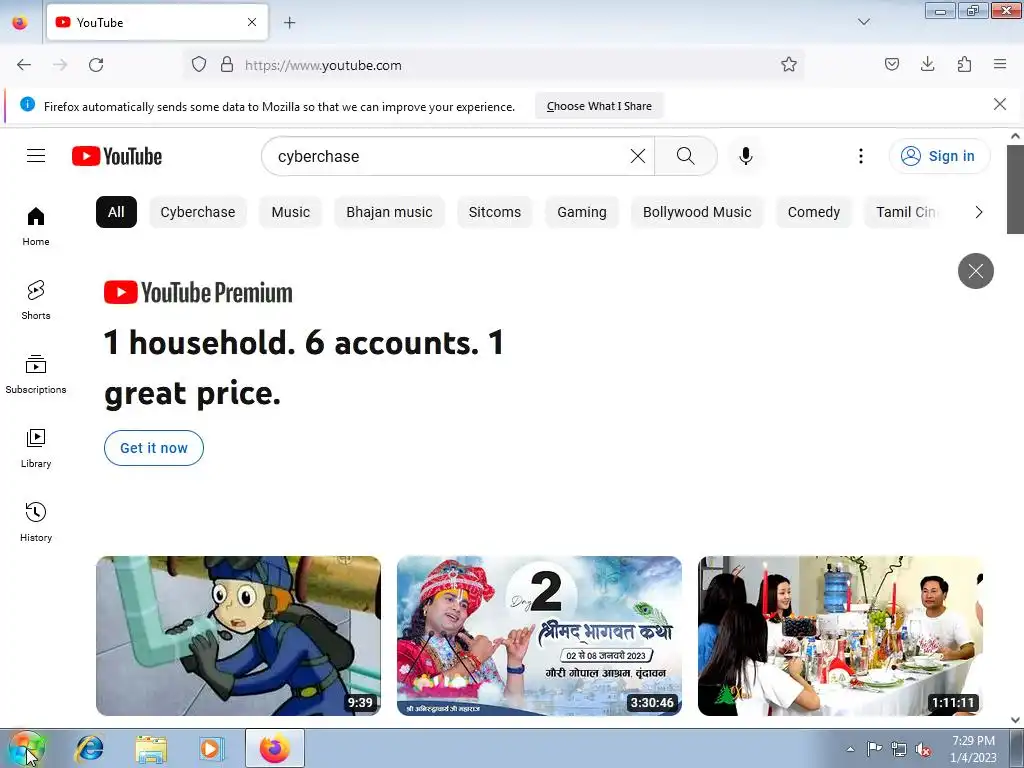Open the tracking protection shield icon
Screen dimensions: 1024x768
click(x=199, y=65)
